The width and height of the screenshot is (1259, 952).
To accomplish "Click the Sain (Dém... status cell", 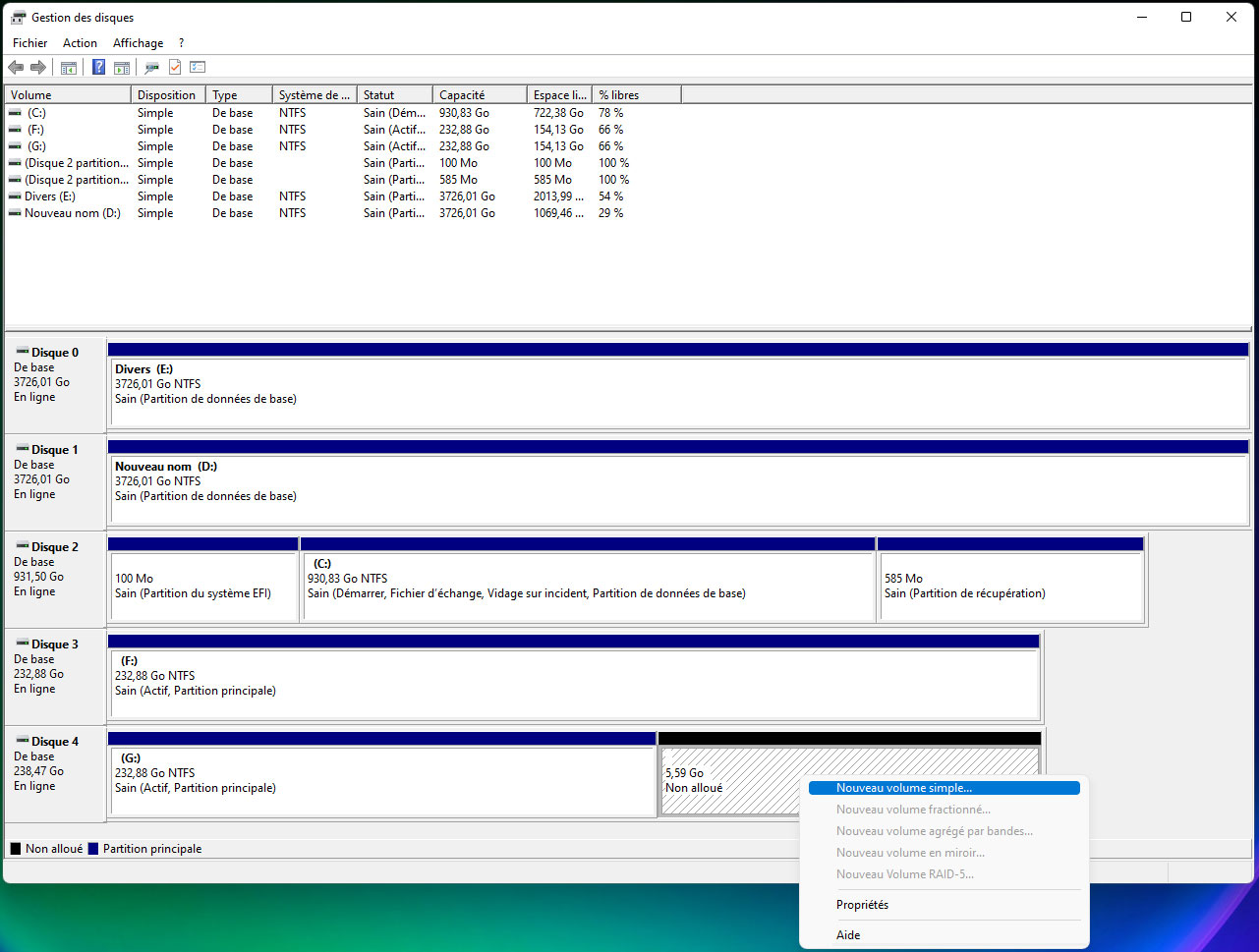I will 392,113.
